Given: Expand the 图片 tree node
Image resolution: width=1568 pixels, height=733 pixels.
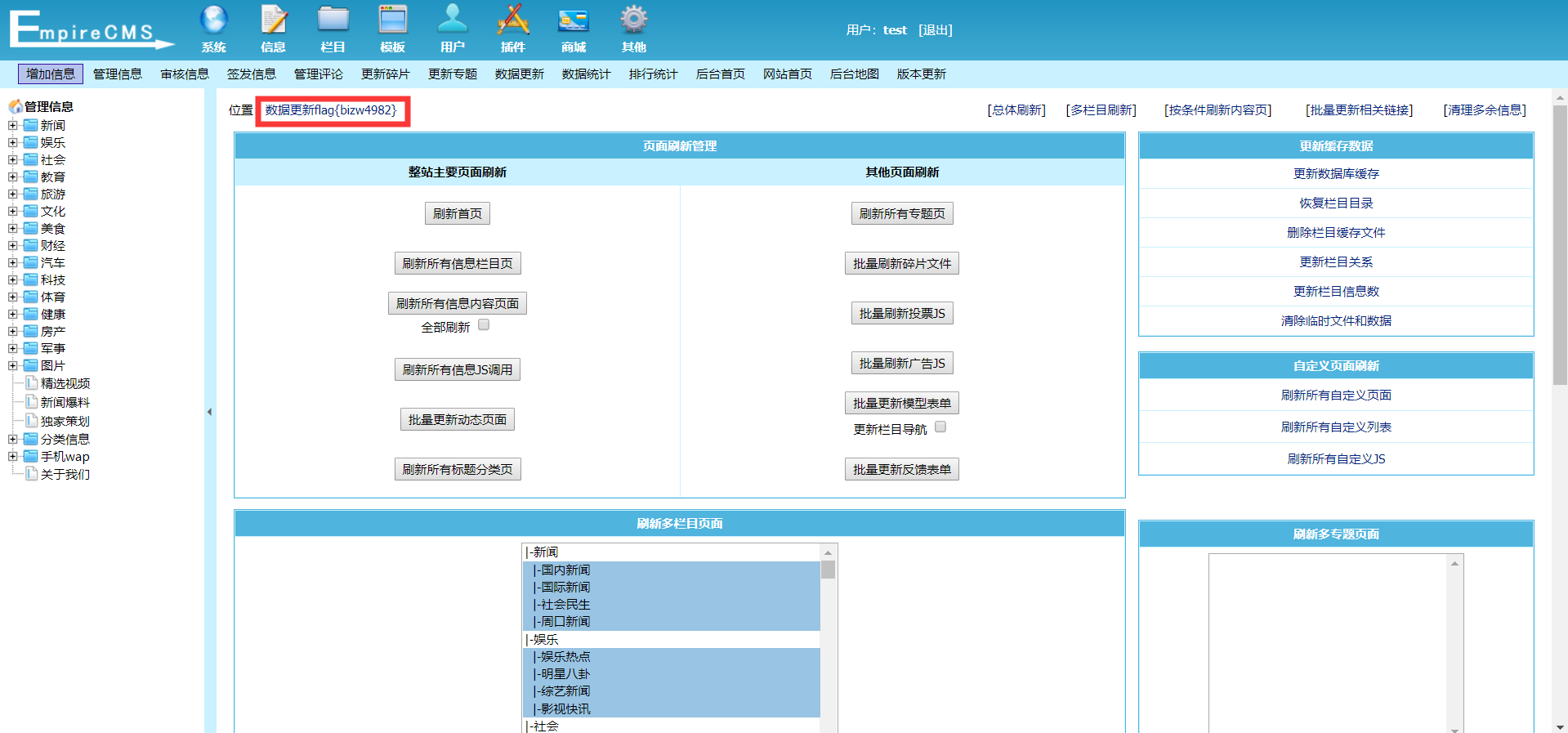Looking at the screenshot, I should (12, 365).
